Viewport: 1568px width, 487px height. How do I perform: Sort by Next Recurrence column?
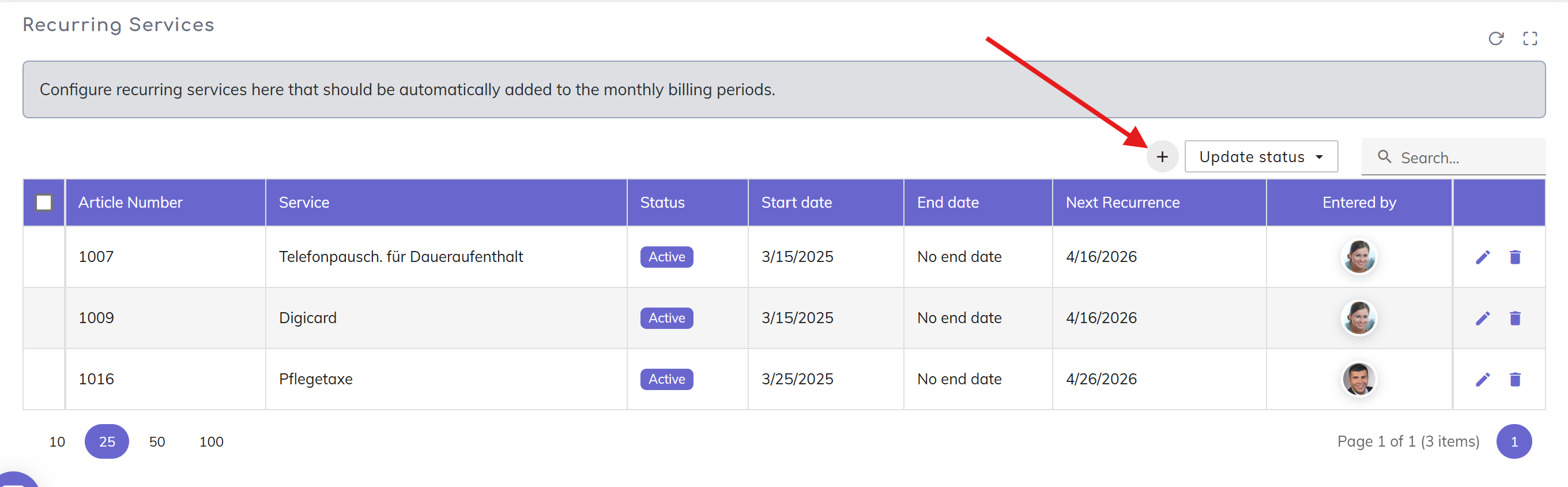1122,203
